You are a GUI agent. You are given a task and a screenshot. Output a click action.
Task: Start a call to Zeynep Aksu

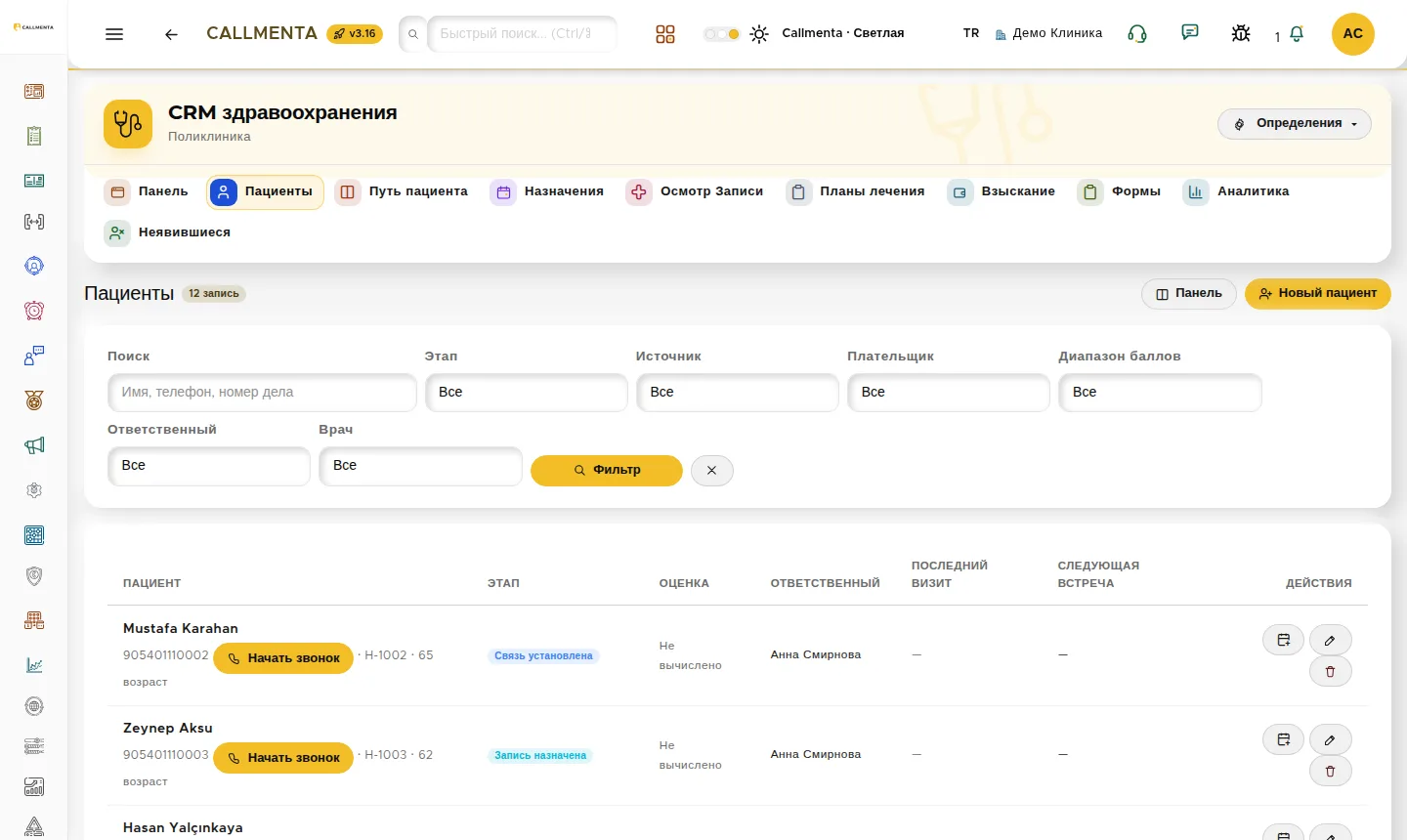coord(283,758)
